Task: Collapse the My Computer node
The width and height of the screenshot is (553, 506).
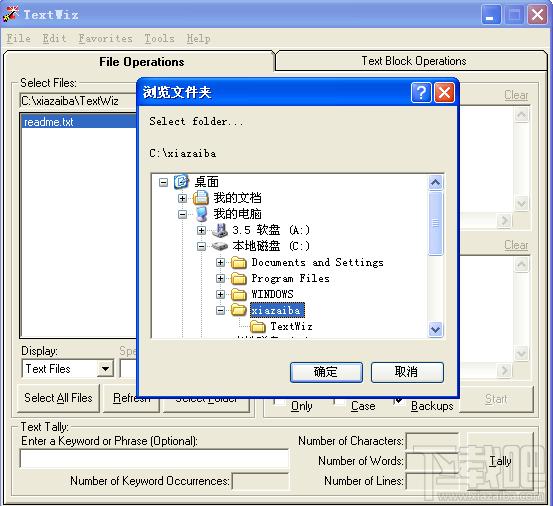Action: 182,214
